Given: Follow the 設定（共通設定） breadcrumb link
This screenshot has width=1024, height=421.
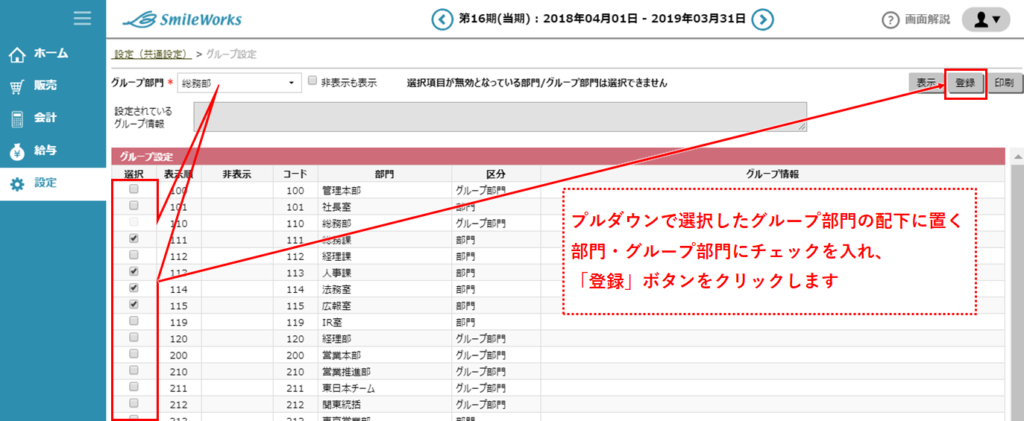Looking at the screenshot, I should point(152,54).
